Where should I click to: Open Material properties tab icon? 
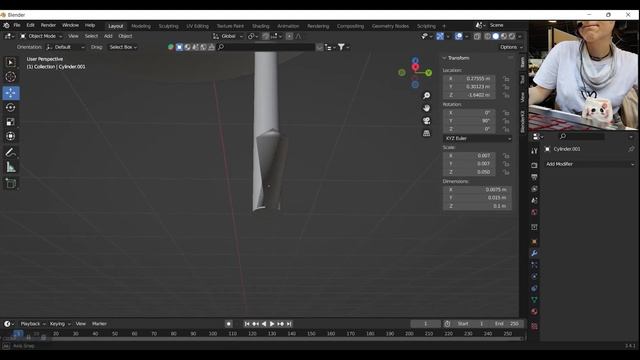pos(534,311)
